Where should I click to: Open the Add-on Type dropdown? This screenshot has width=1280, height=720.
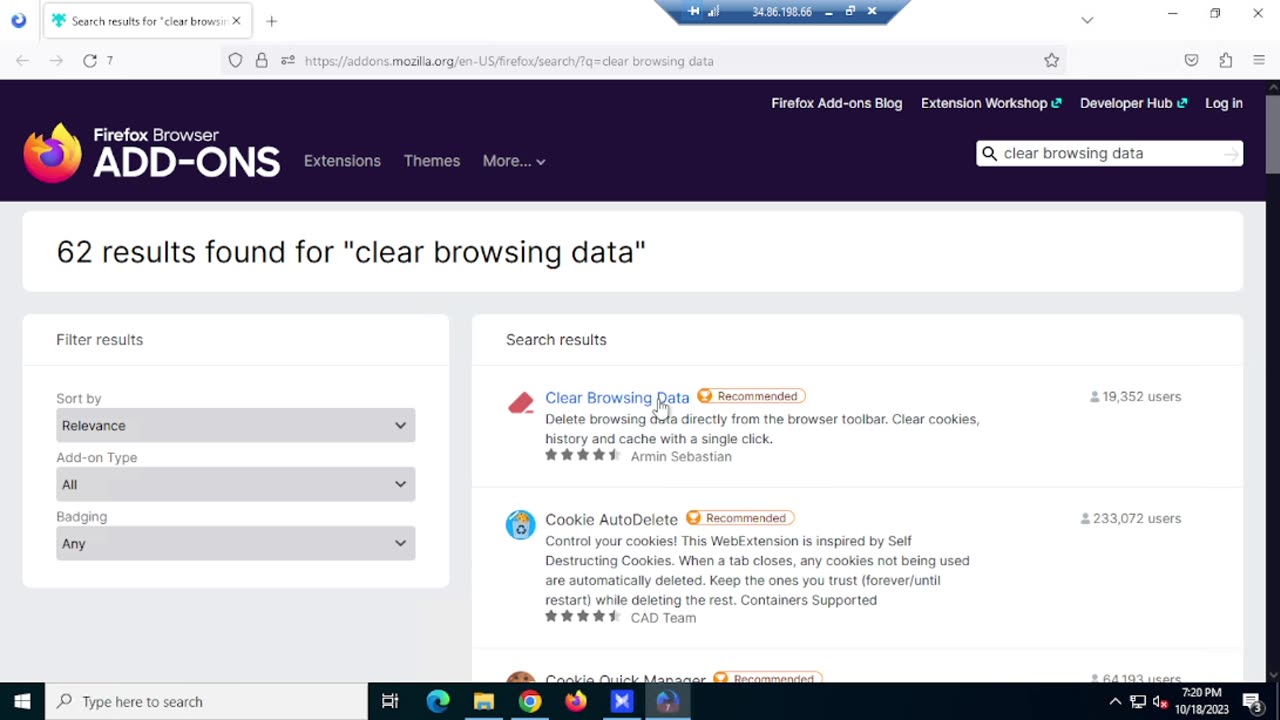(x=235, y=484)
